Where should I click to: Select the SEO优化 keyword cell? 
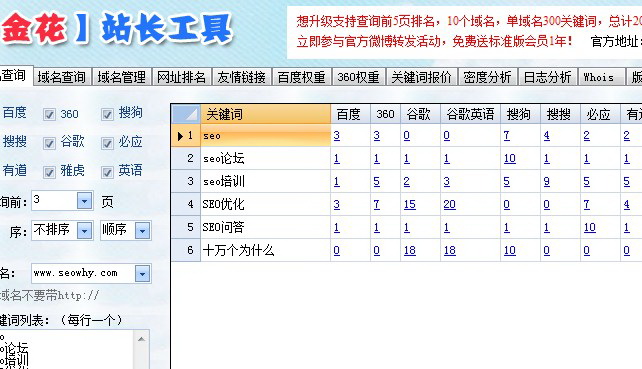click(265, 204)
